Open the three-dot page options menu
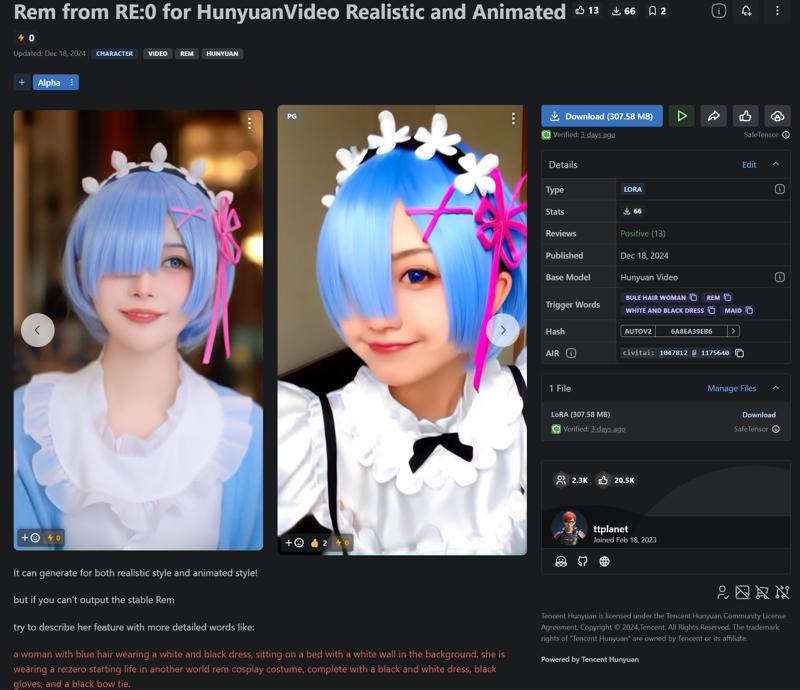Screen dimensions: 800x690 777,11
